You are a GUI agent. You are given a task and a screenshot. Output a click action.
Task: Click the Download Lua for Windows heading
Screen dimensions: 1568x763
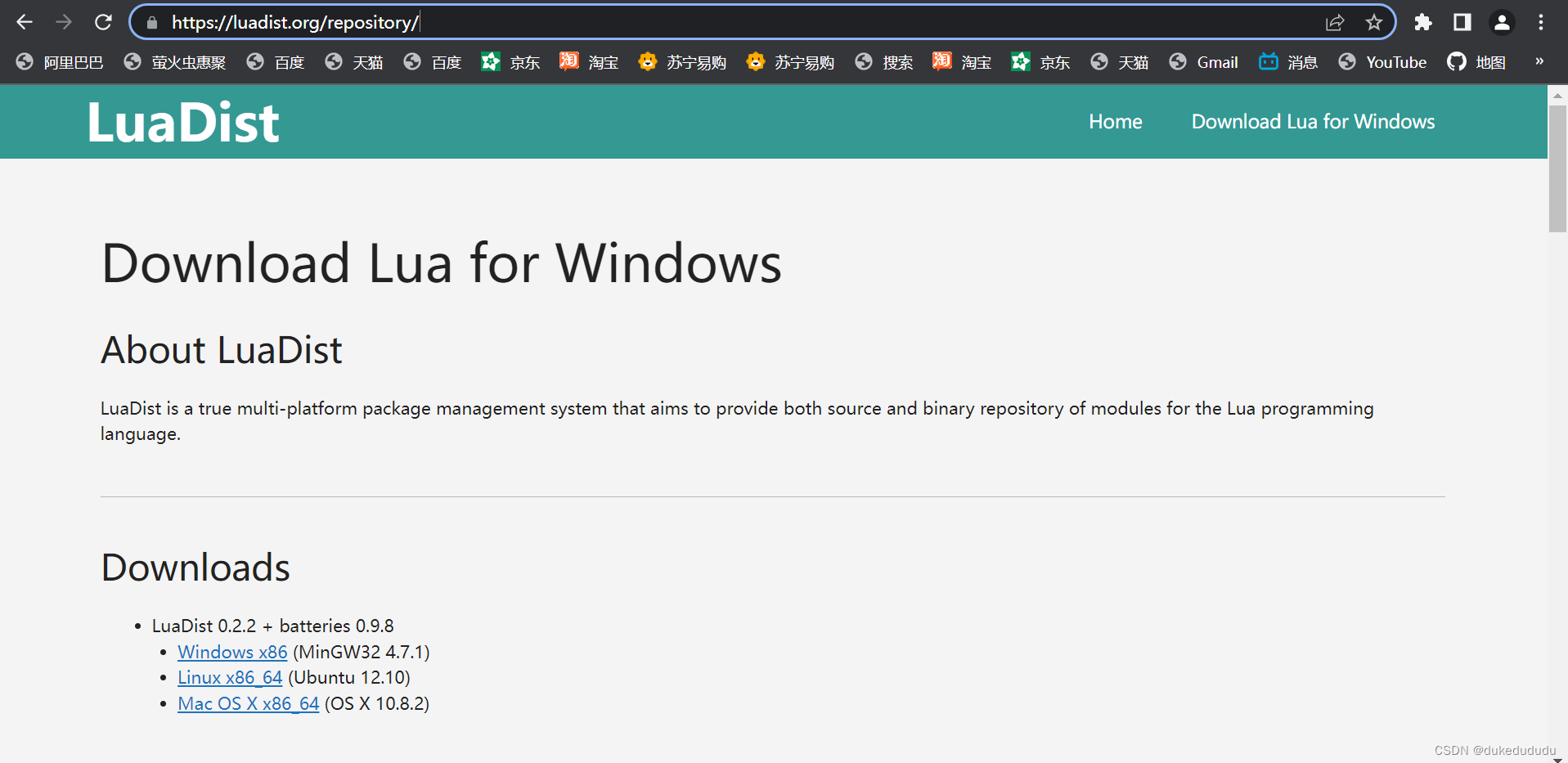442,263
